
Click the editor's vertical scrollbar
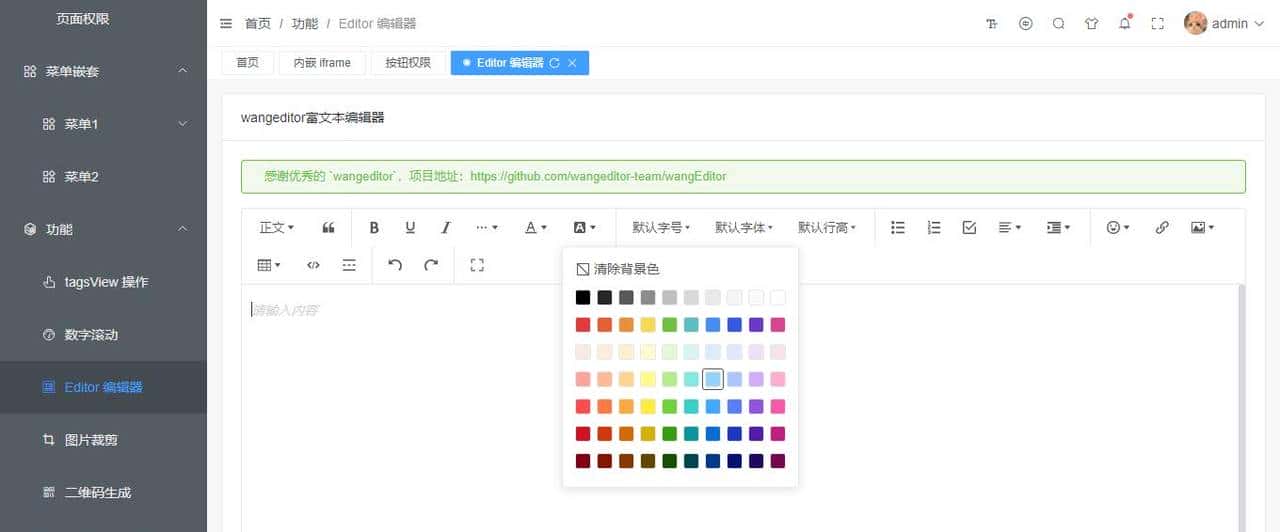coord(1242,408)
